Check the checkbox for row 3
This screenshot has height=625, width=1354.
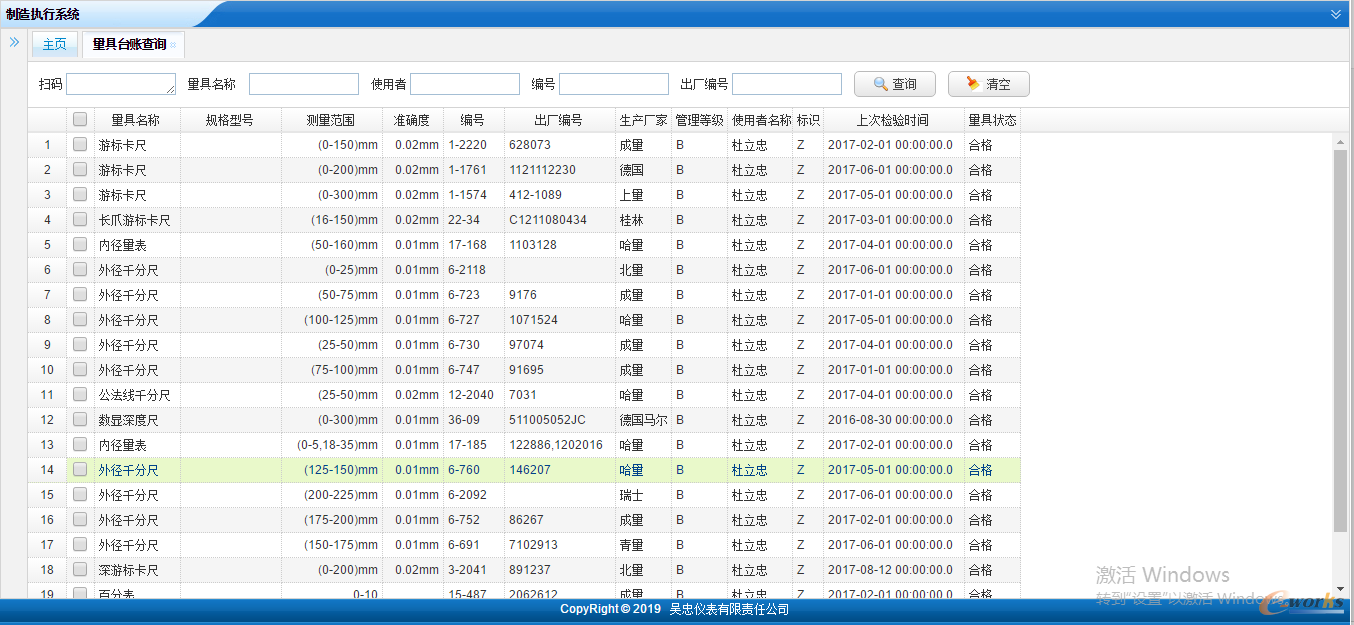pyautogui.click(x=80, y=194)
